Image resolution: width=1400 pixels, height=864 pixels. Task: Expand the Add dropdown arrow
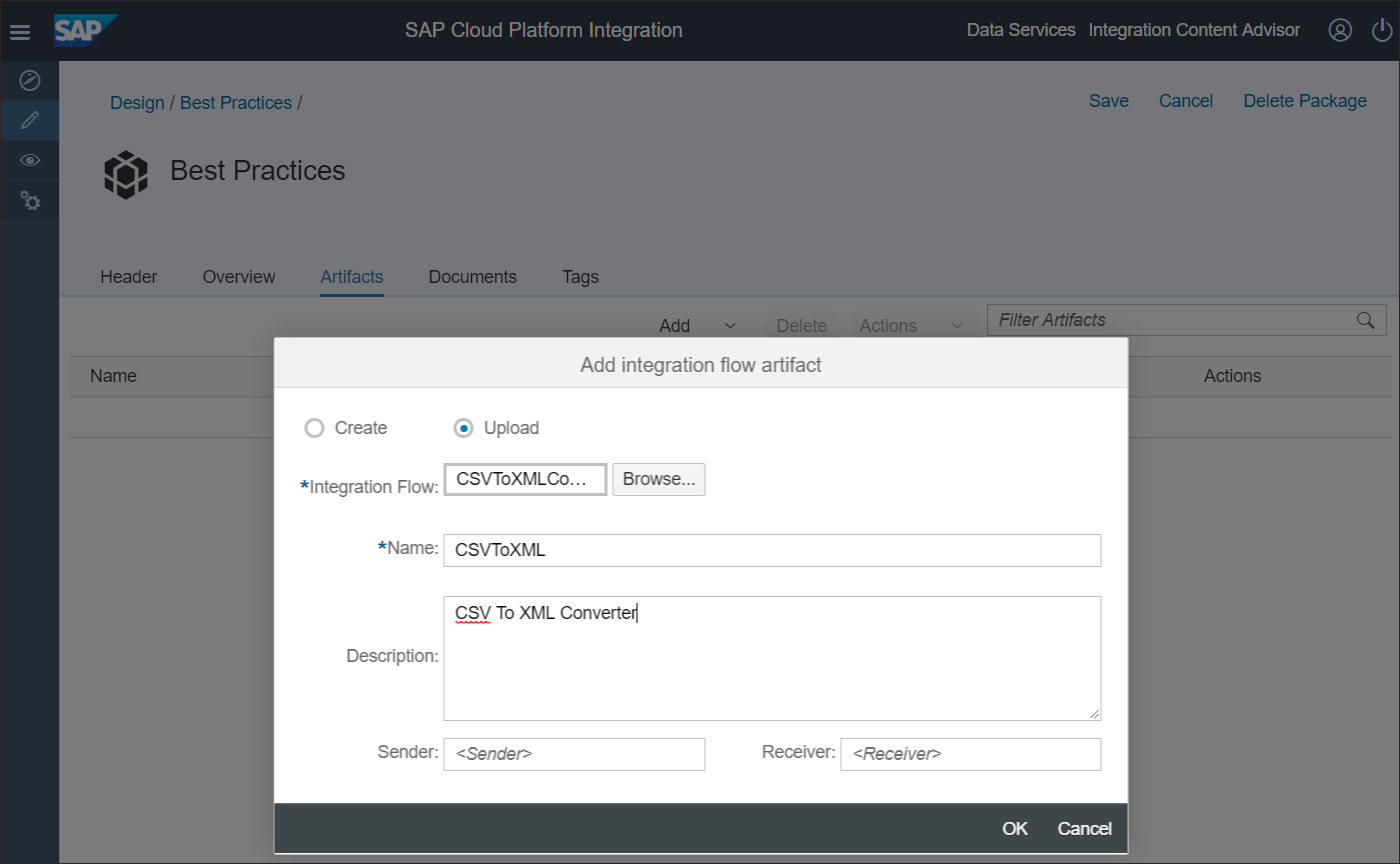click(730, 326)
